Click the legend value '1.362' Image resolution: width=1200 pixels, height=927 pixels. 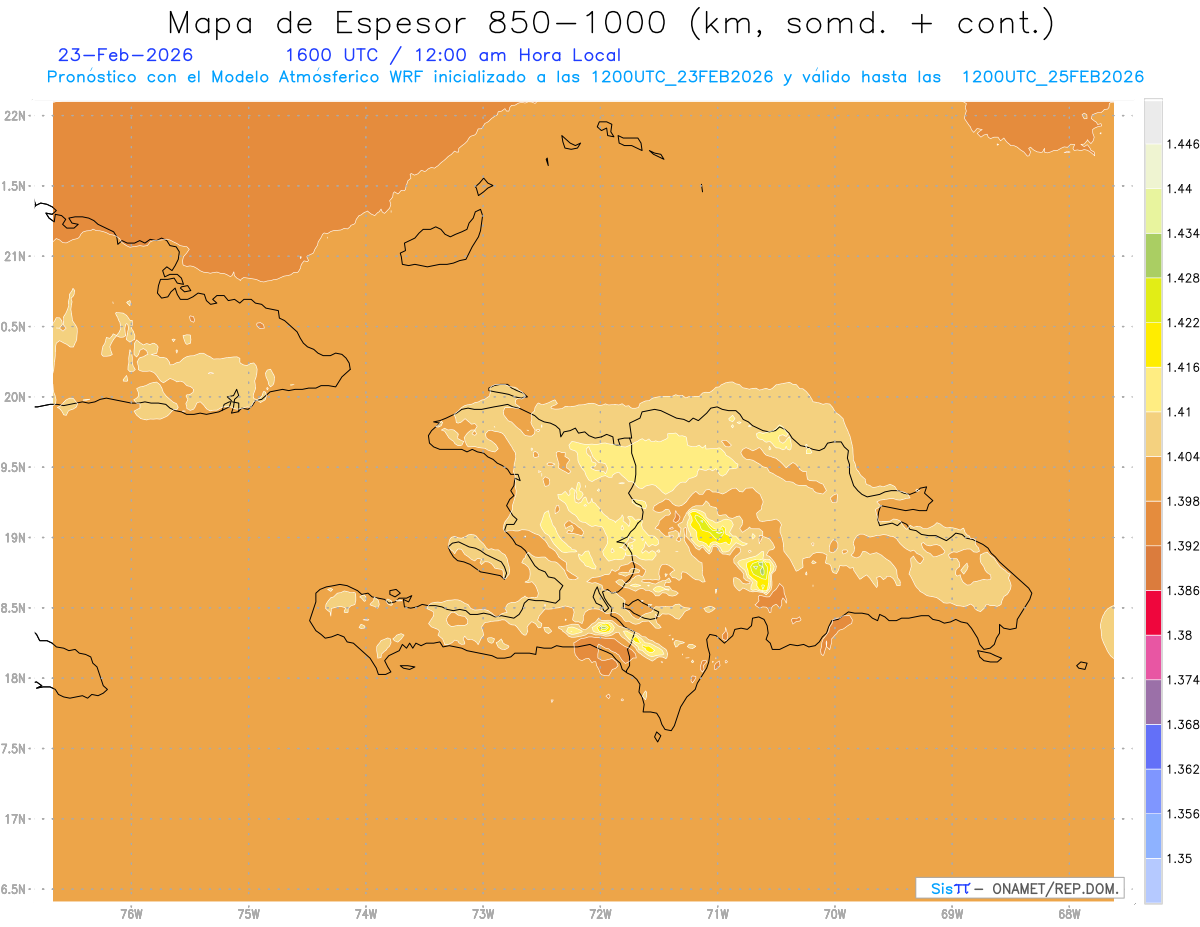tap(1185, 769)
